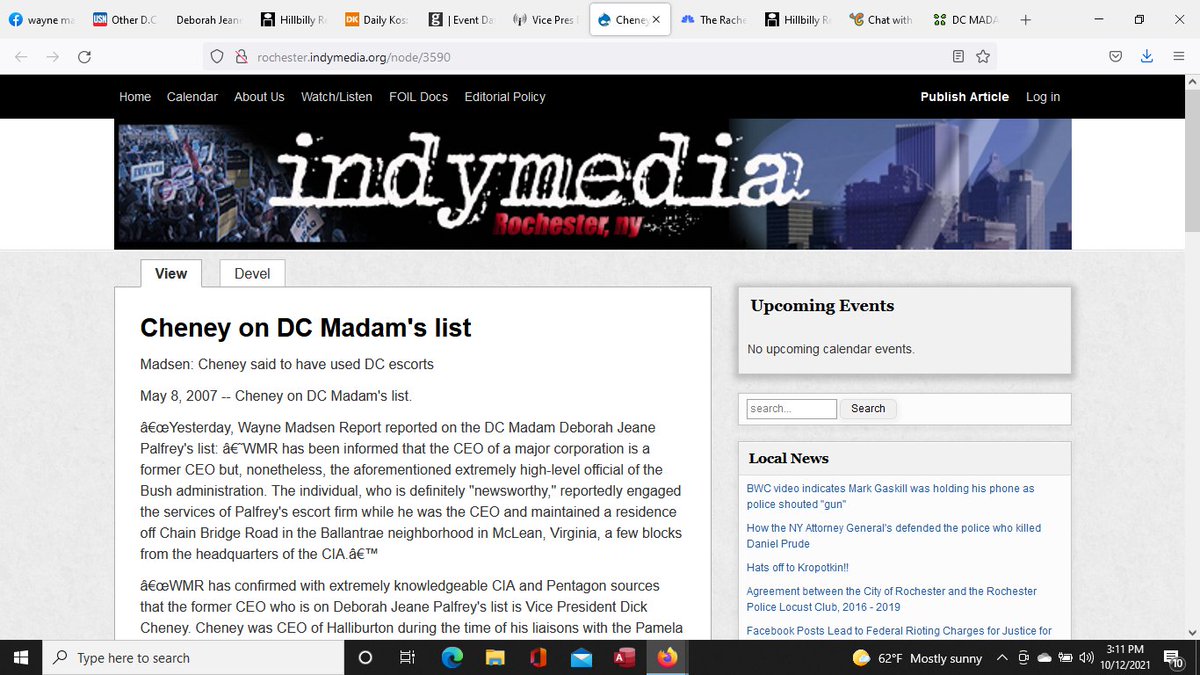
Task: Toggle reader view icon in address bar
Action: (959, 57)
